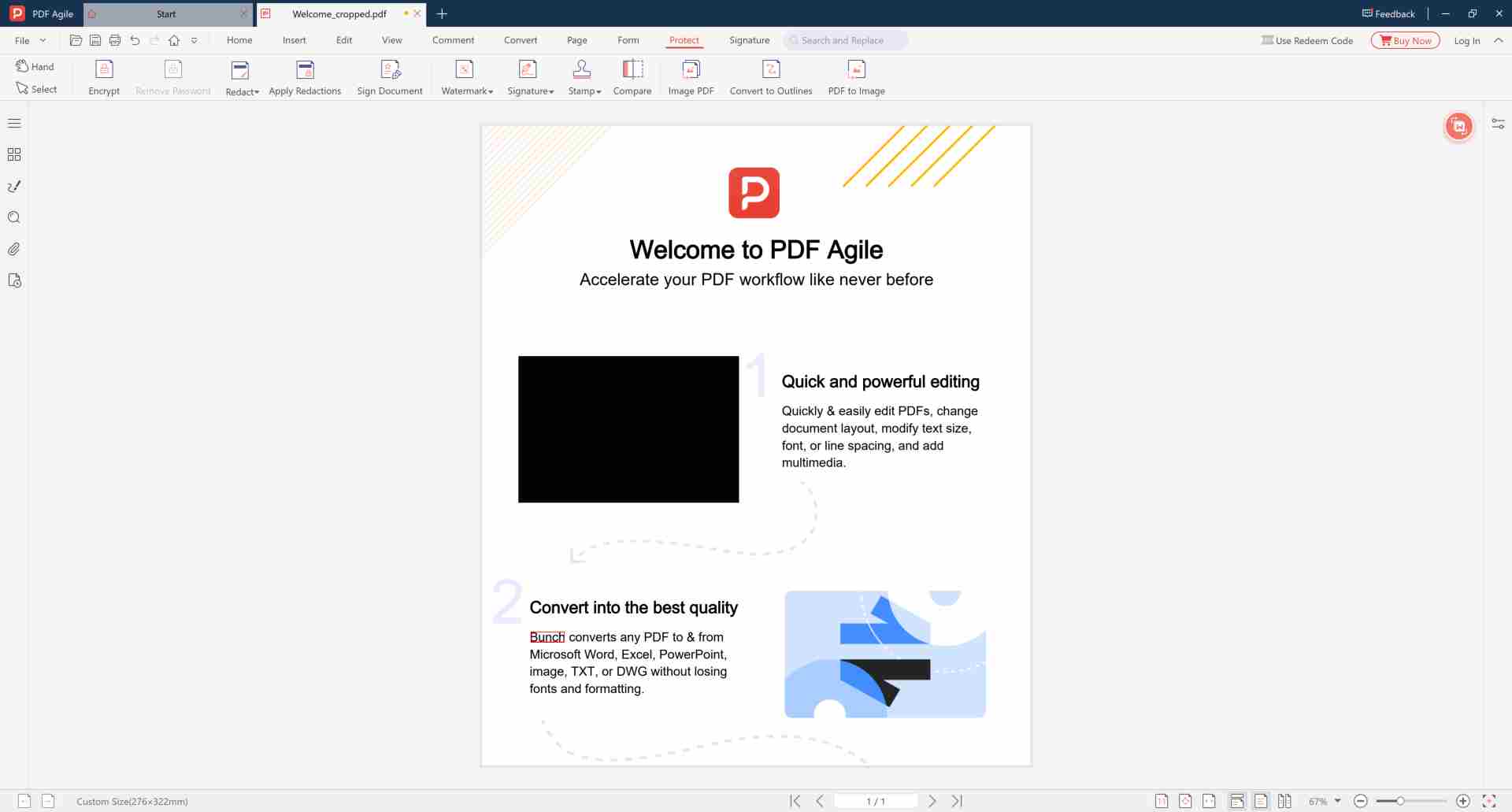Activate the Hand tool
Image resolution: width=1512 pixels, height=812 pixels.
point(35,66)
